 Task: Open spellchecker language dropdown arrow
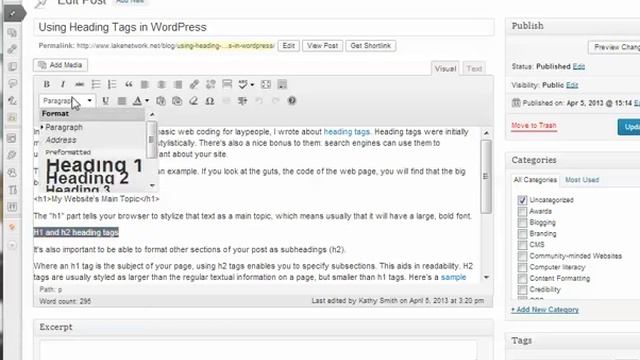pyautogui.click(x=252, y=84)
